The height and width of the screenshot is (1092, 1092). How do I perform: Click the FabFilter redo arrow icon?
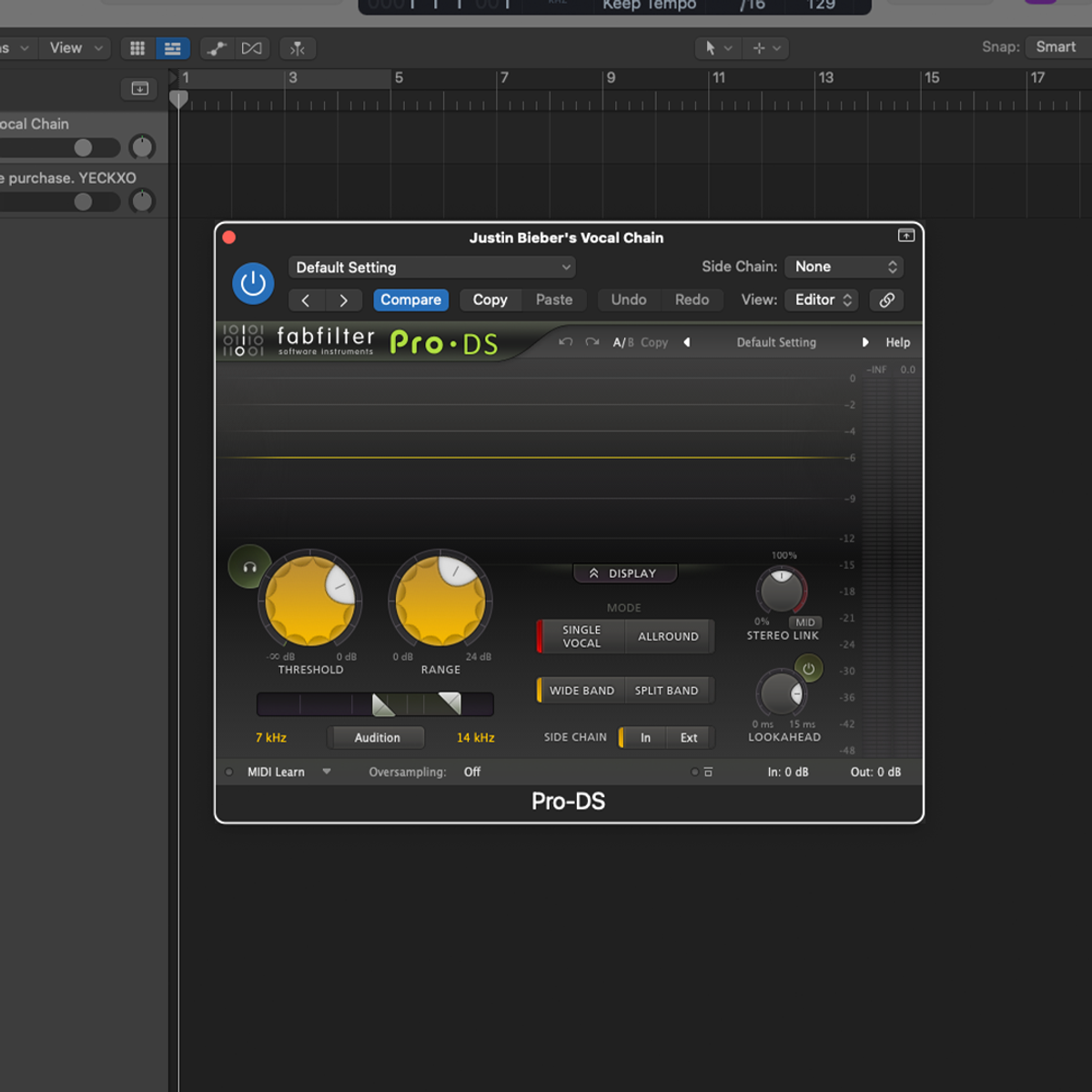(592, 342)
